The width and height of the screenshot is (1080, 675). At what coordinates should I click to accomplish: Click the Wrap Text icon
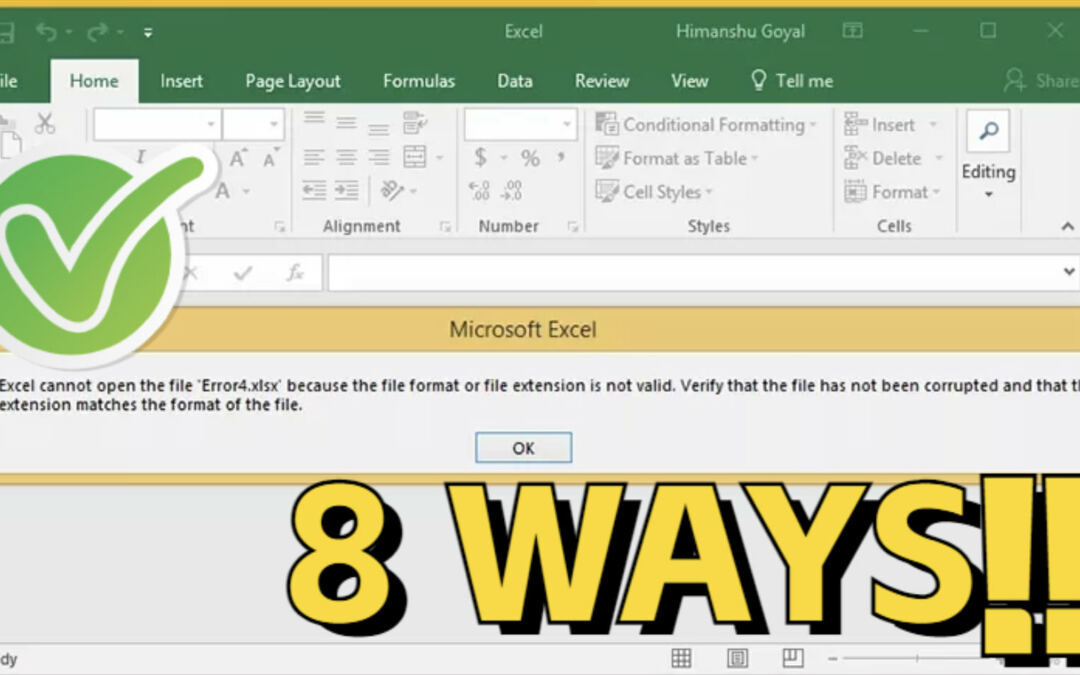[415, 124]
